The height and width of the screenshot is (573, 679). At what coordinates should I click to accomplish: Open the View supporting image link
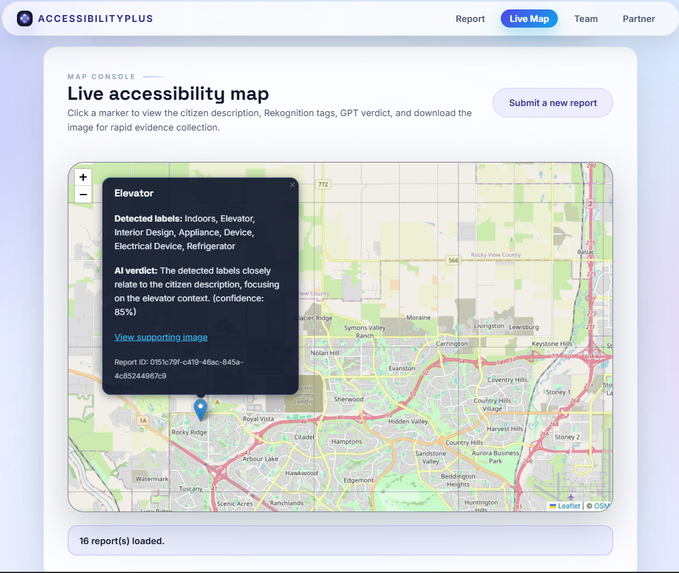(x=161, y=337)
